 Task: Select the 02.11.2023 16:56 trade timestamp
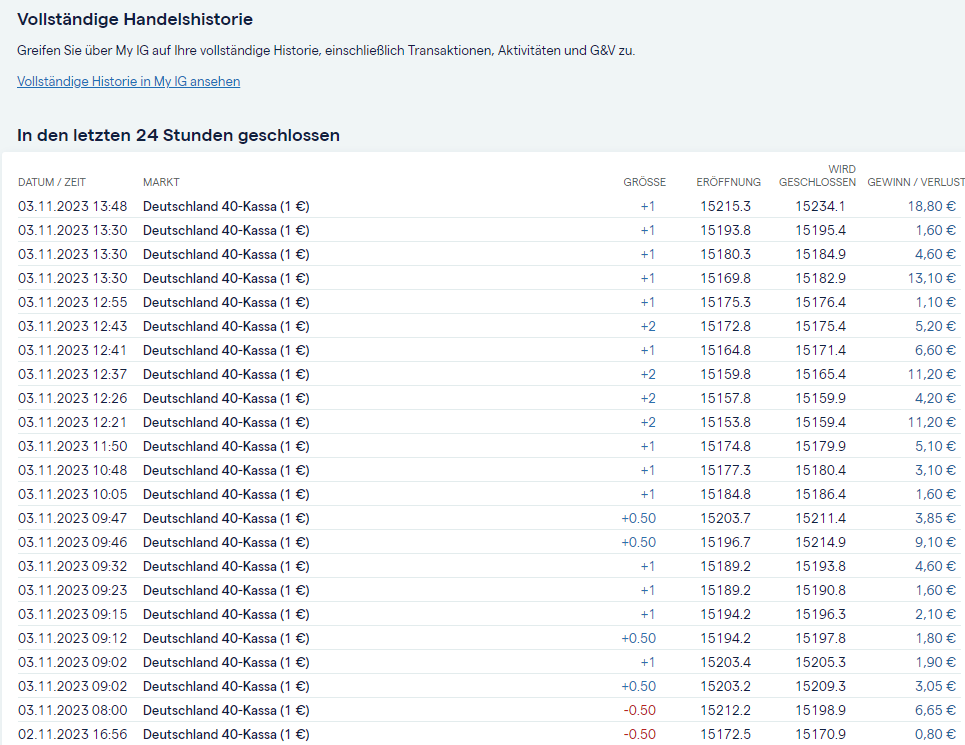click(x=73, y=734)
